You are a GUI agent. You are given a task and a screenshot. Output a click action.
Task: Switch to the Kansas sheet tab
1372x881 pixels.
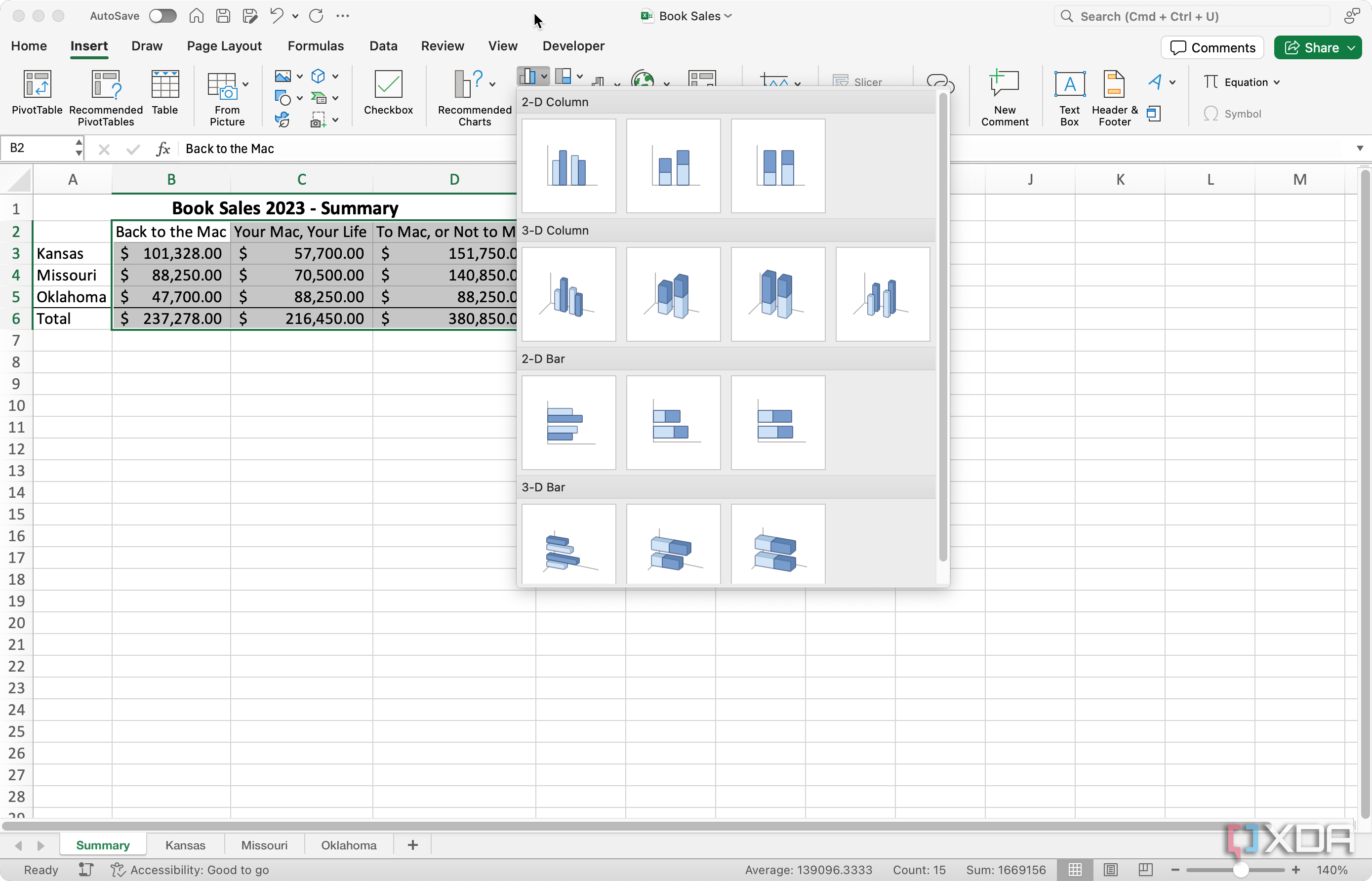pos(185,845)
